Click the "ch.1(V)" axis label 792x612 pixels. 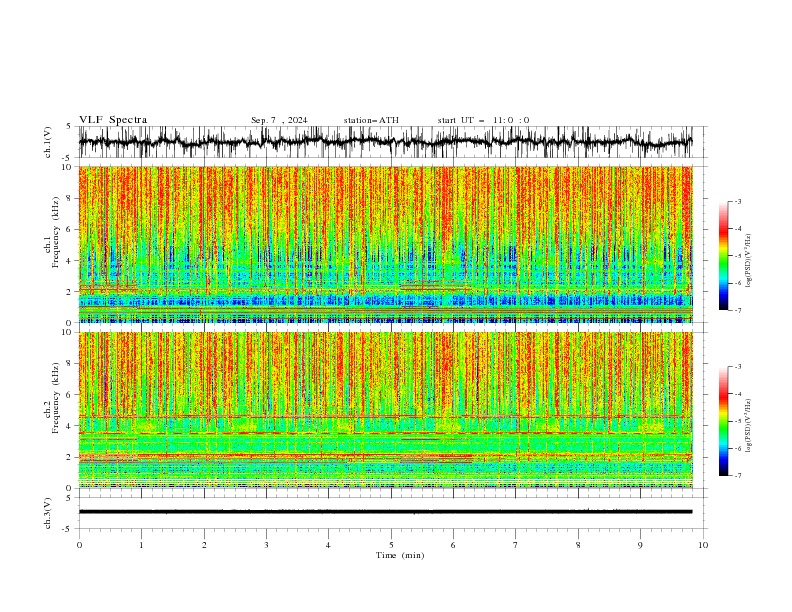pyautogui.click(x=48, y=142)
